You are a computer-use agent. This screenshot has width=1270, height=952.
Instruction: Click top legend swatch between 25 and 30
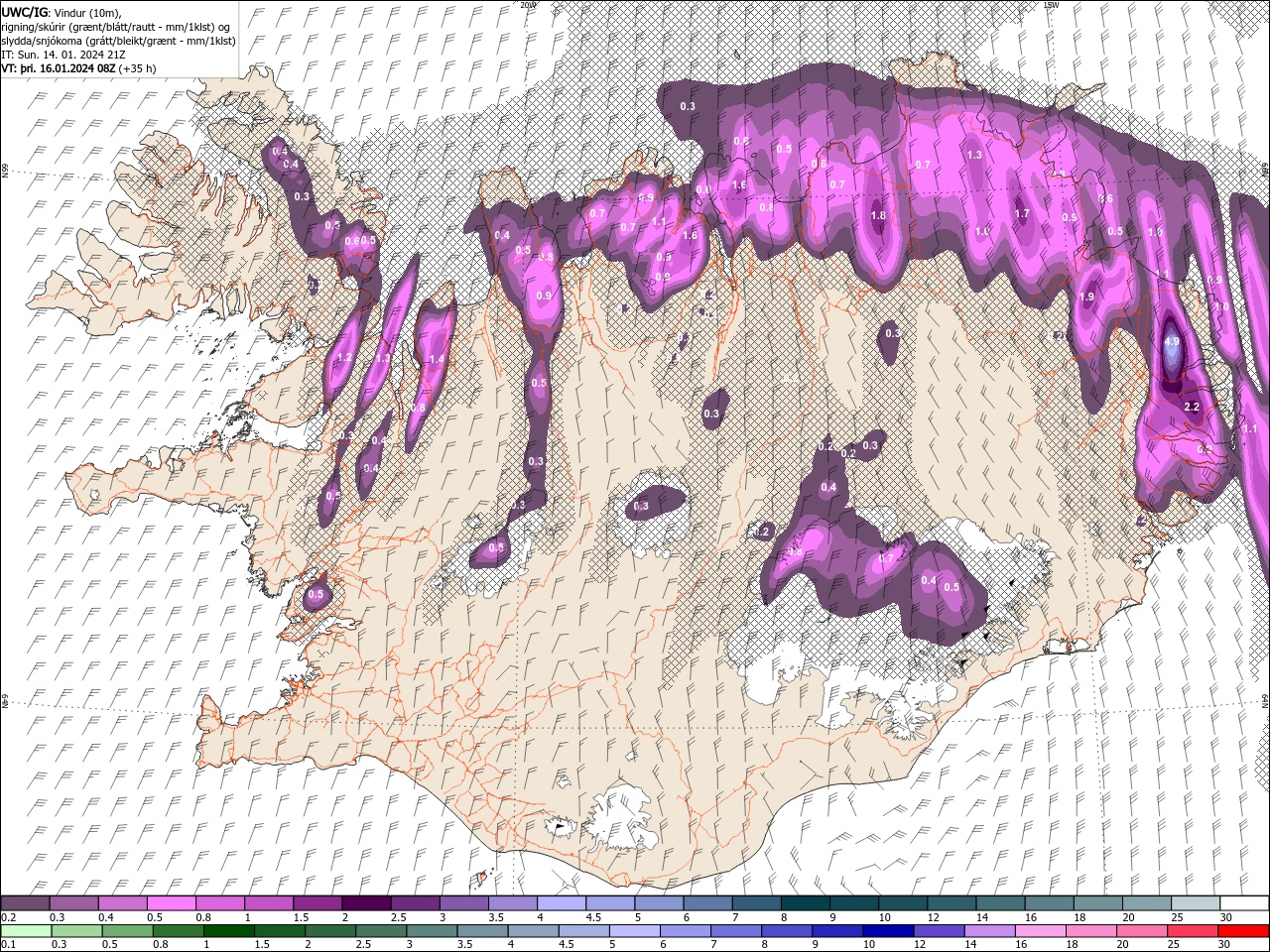tap(1196, 903)
